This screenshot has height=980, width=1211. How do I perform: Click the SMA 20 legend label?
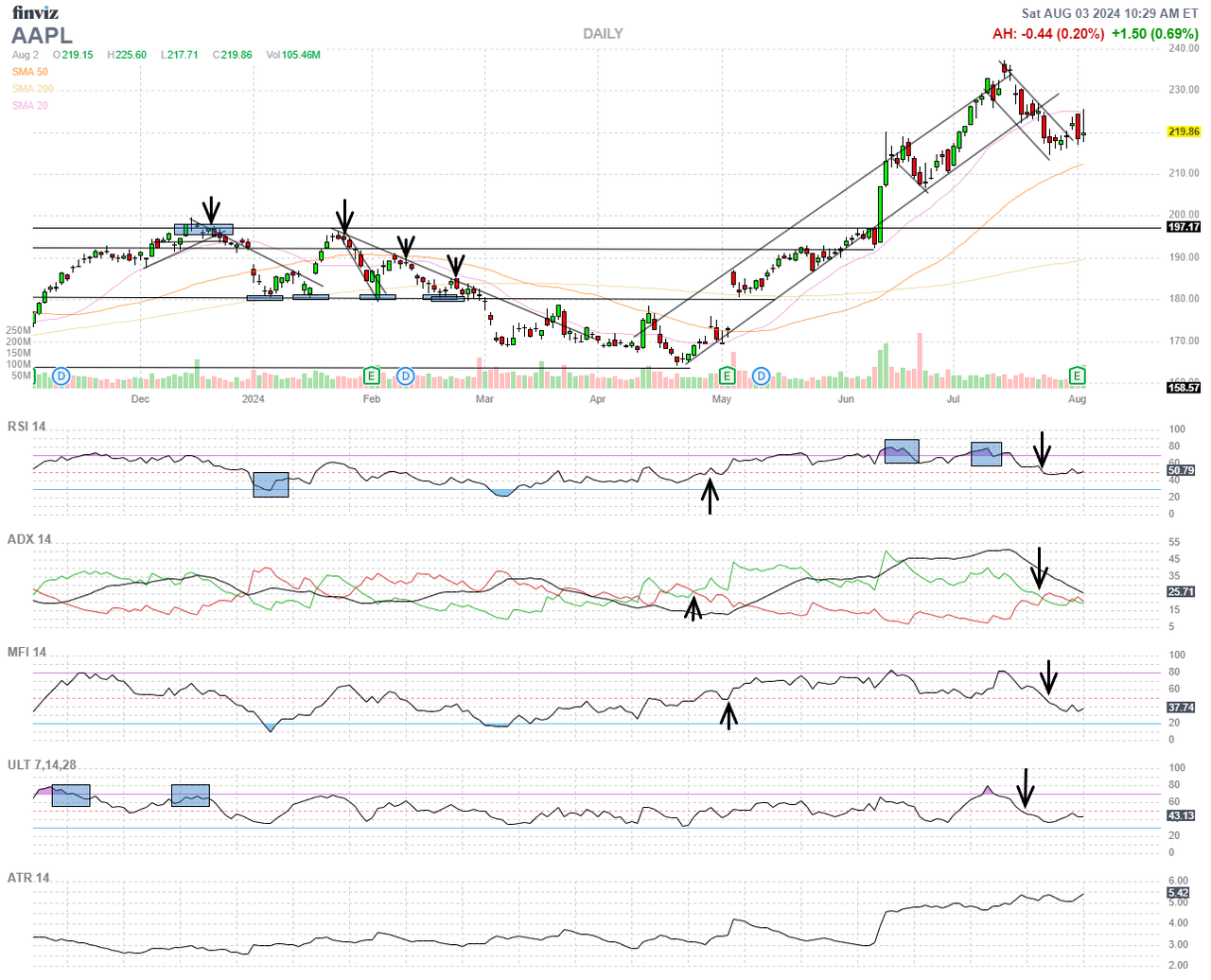pyautogui.click(x=30, y=106)
